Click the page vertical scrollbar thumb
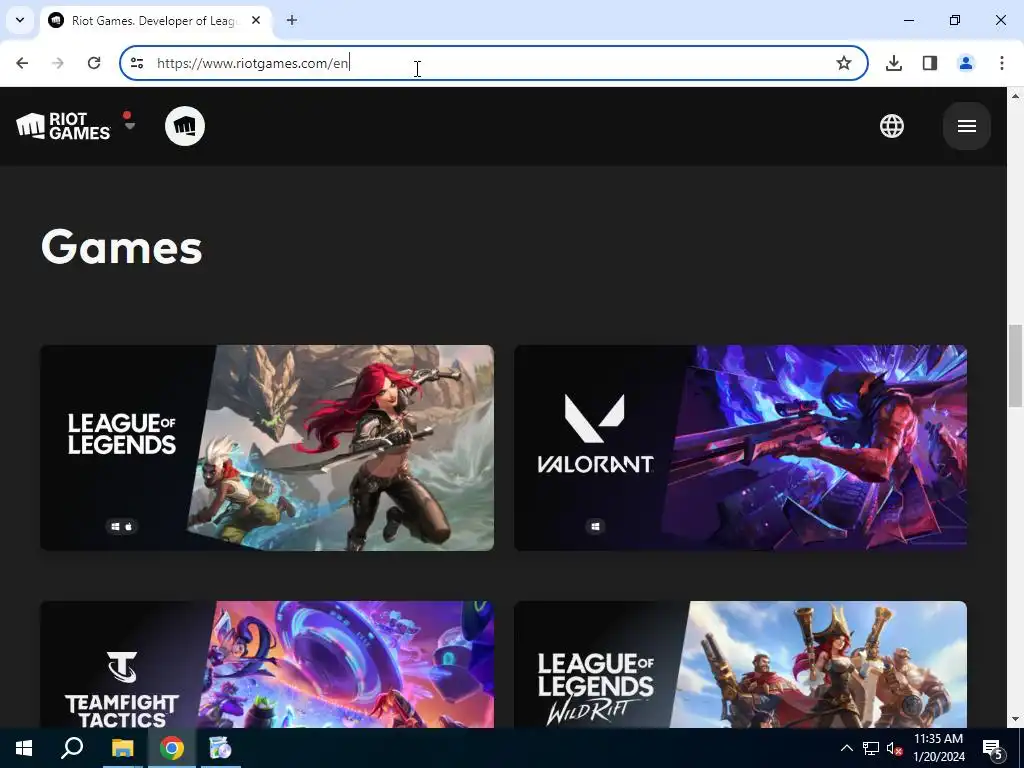This screenshot has height=768, width=1024. (1016, 366)
